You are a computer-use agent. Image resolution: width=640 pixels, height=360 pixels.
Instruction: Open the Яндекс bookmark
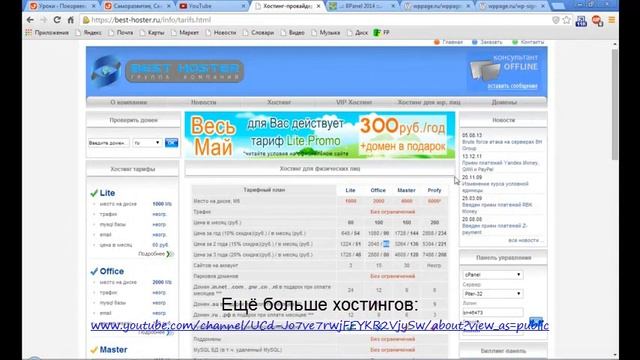[x=89, y=32]
